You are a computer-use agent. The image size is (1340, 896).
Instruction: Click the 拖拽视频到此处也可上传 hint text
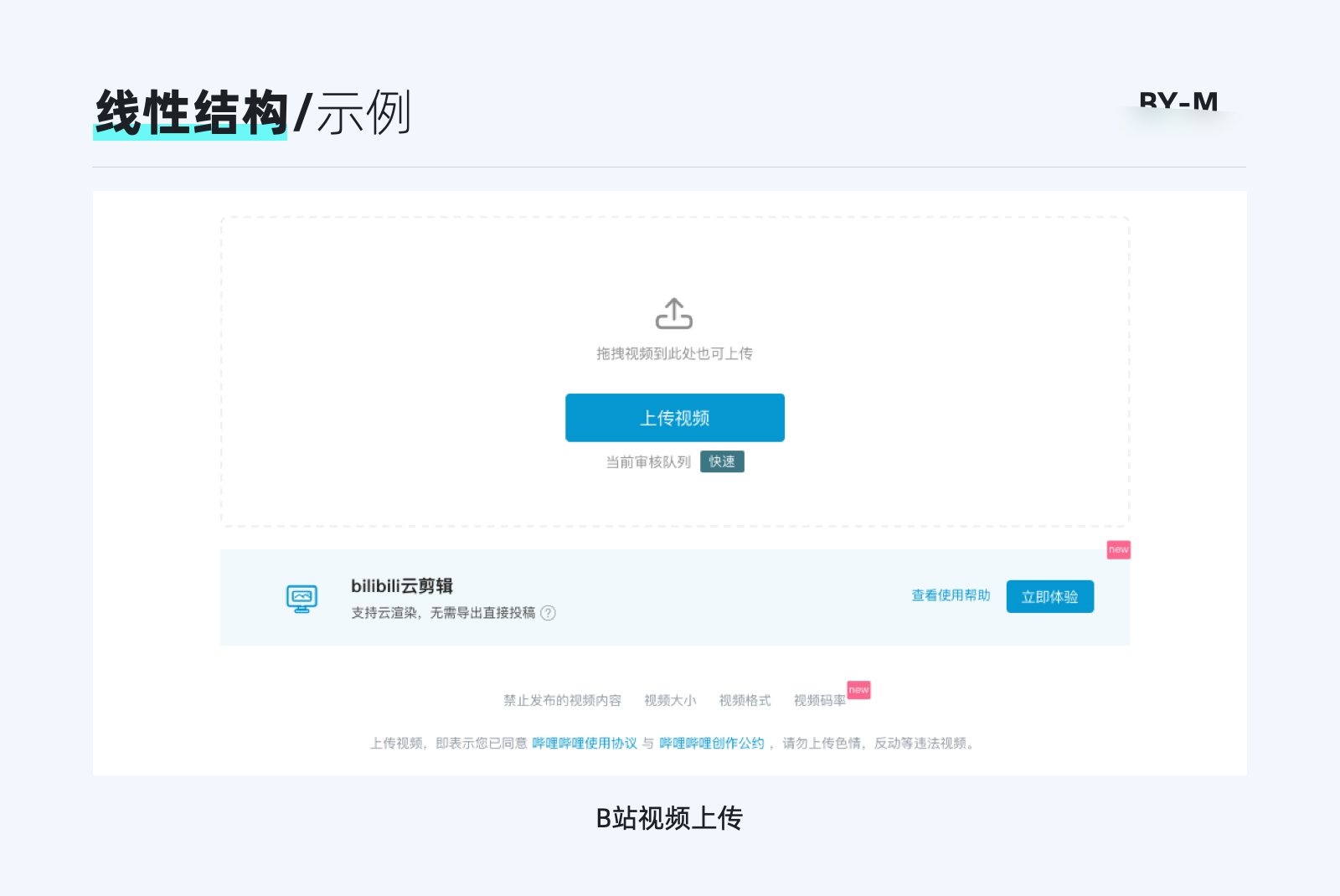pyautogui.click(x=674, y=353)
